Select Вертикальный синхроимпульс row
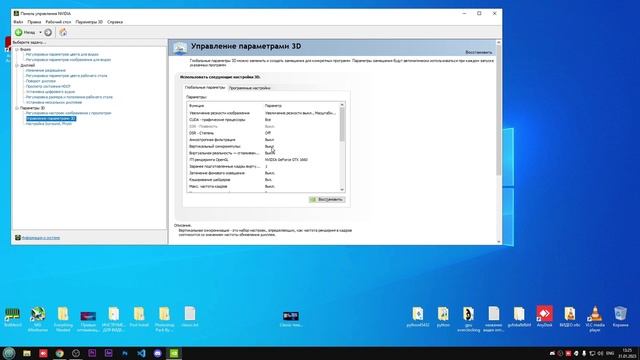Screen dimensions: 640x360 click(263, 146)
